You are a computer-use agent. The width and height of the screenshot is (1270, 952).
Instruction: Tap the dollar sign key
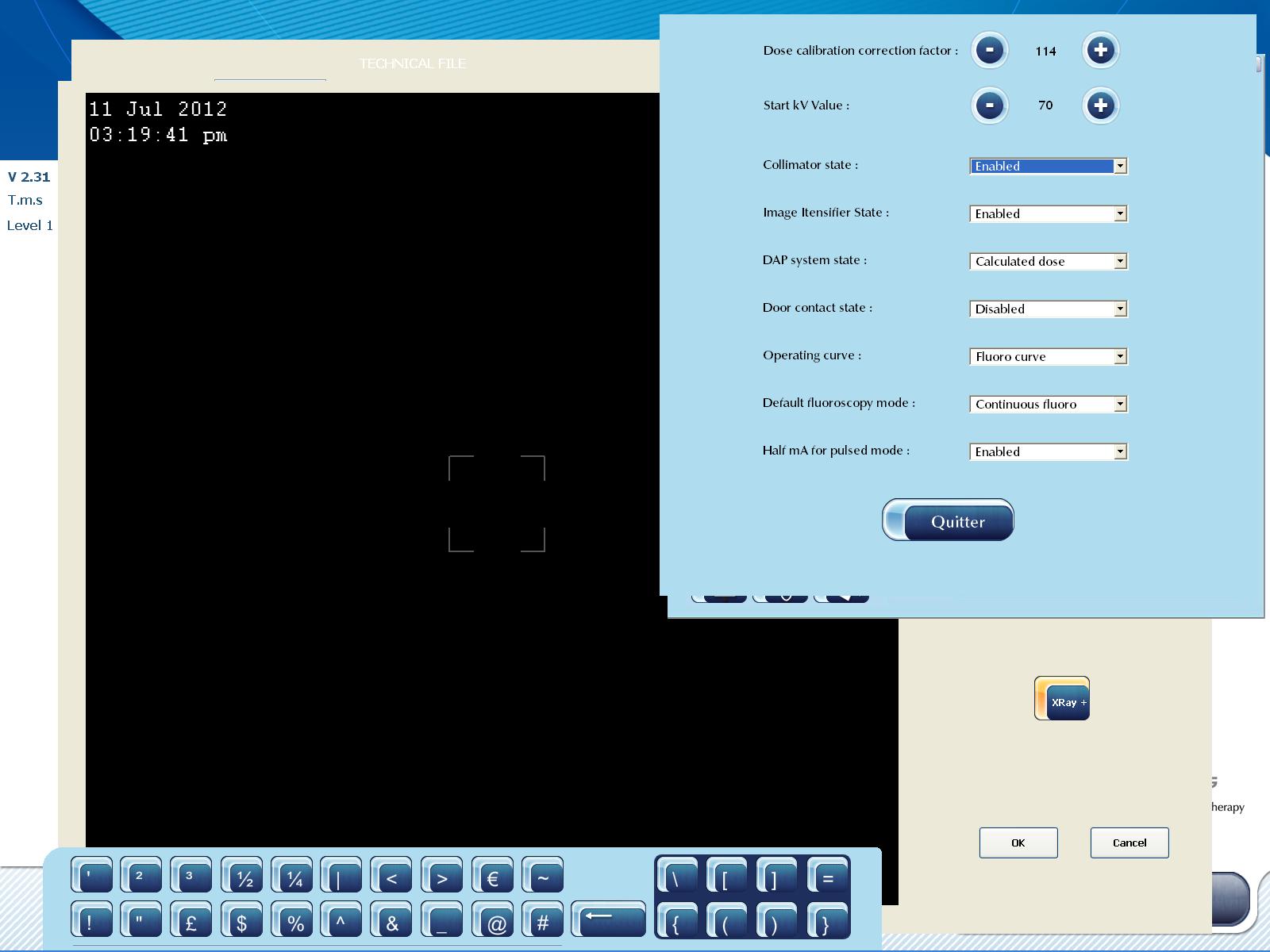point(242,920)
